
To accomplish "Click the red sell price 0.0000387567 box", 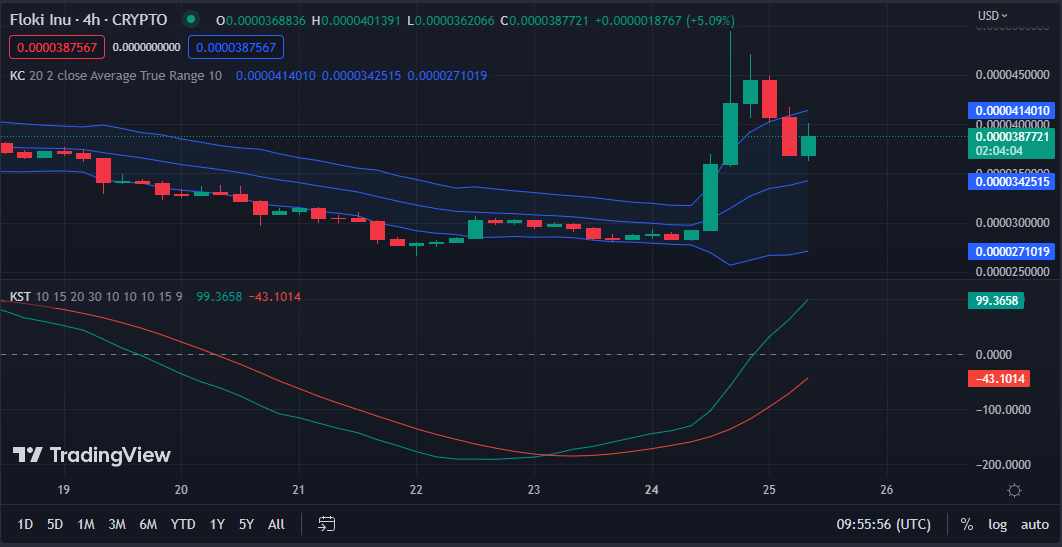I will (57, 47).
